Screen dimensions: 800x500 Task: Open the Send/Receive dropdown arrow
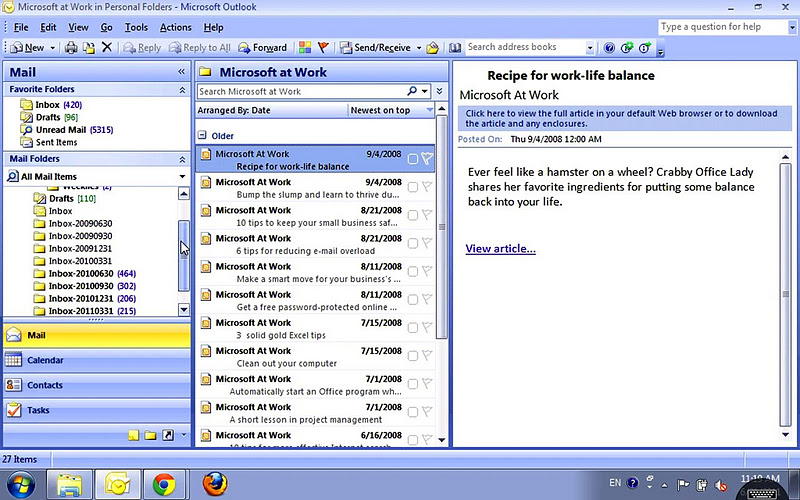point(419,48)
